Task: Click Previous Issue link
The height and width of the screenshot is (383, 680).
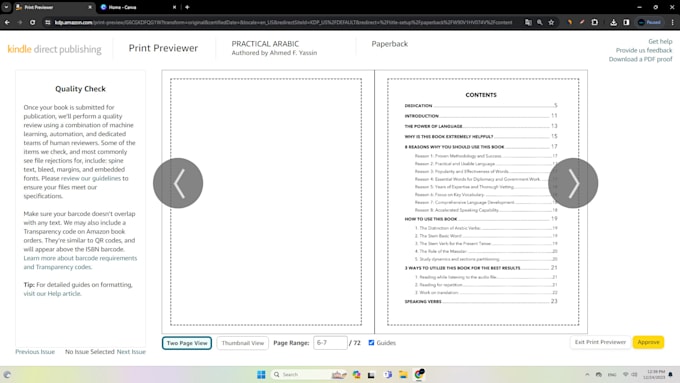Action: pos(35,352)
